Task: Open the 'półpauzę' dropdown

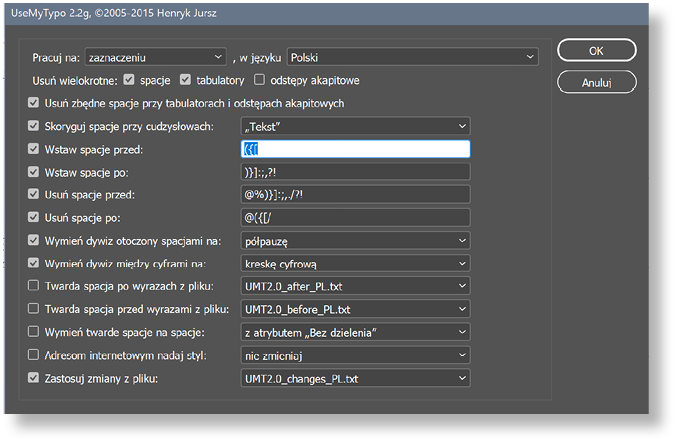Action: [x=355, y=241]
